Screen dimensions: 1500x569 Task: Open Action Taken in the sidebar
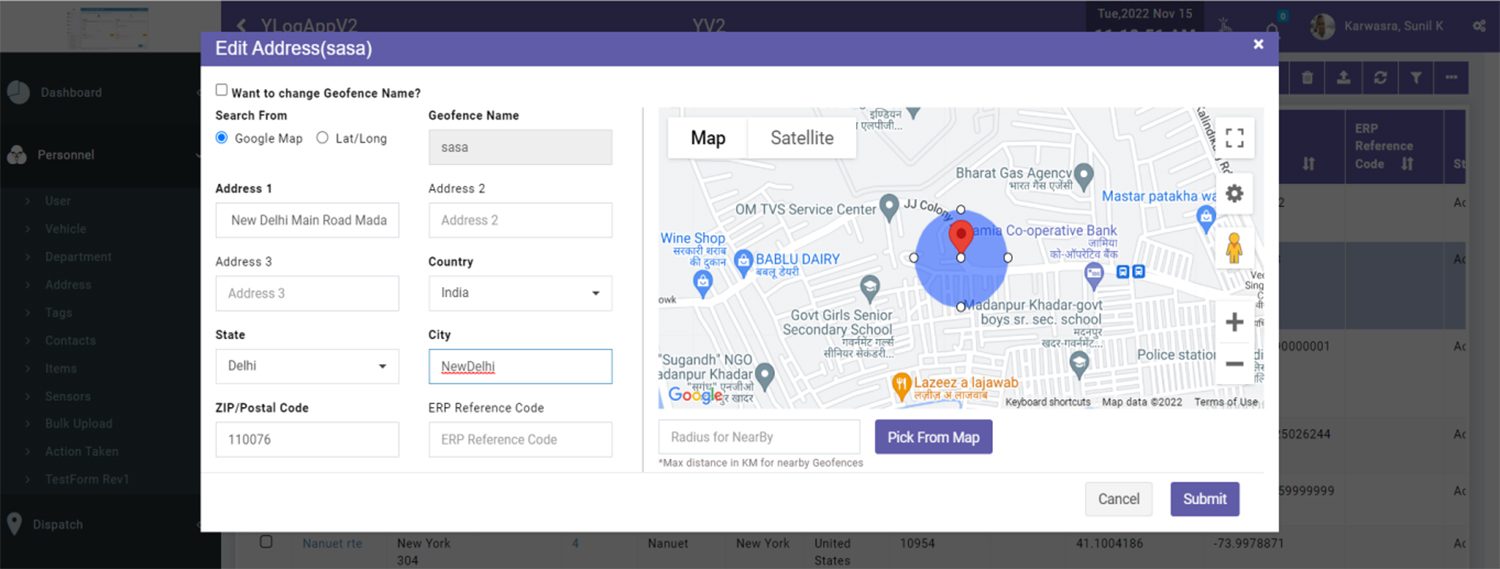coord(82,452)
